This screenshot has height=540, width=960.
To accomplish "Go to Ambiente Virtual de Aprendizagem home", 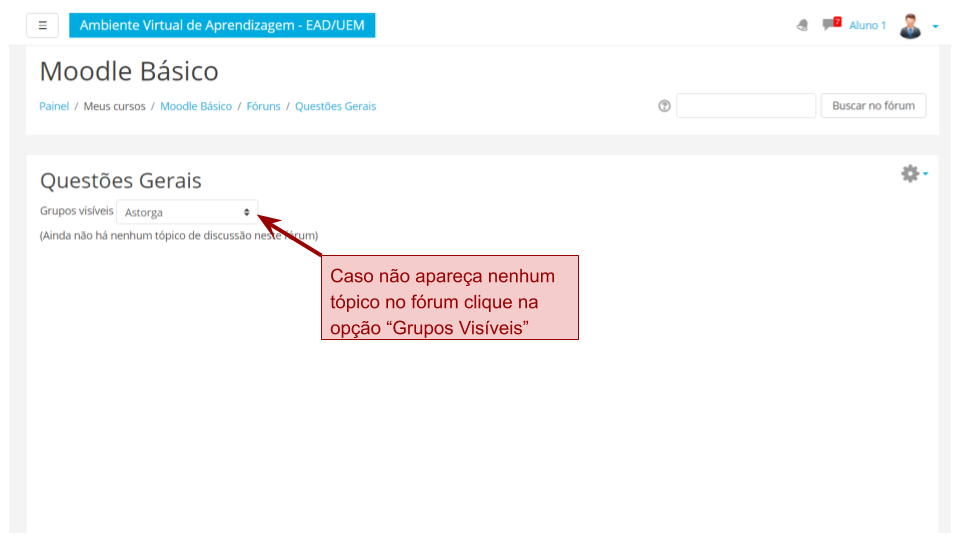I will [222, 25].
